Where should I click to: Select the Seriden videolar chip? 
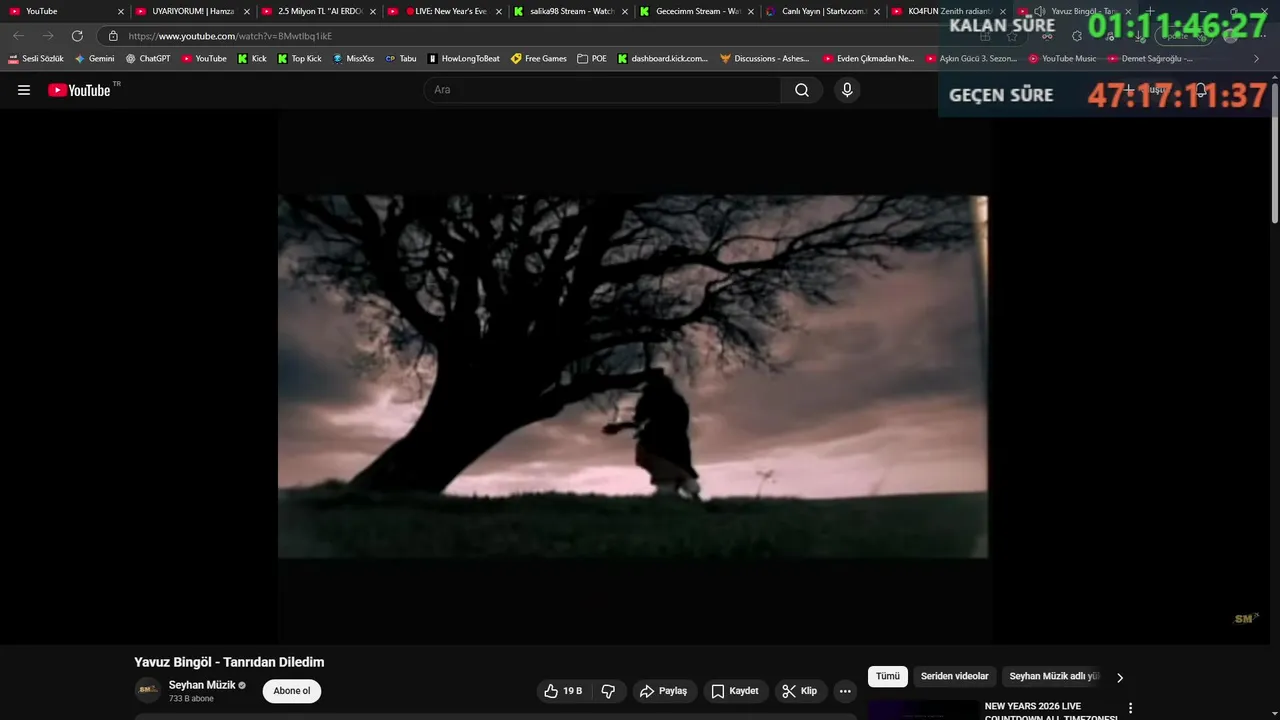(954, 677)
